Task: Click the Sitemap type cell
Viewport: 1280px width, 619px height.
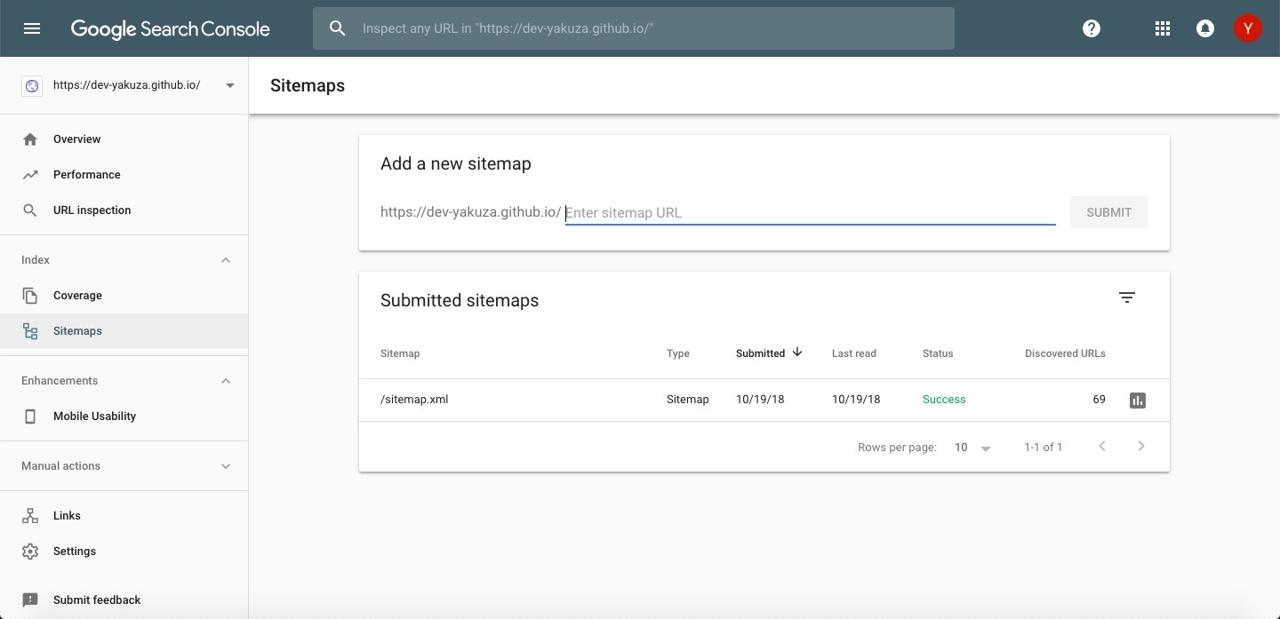Action: click(688, 399)
